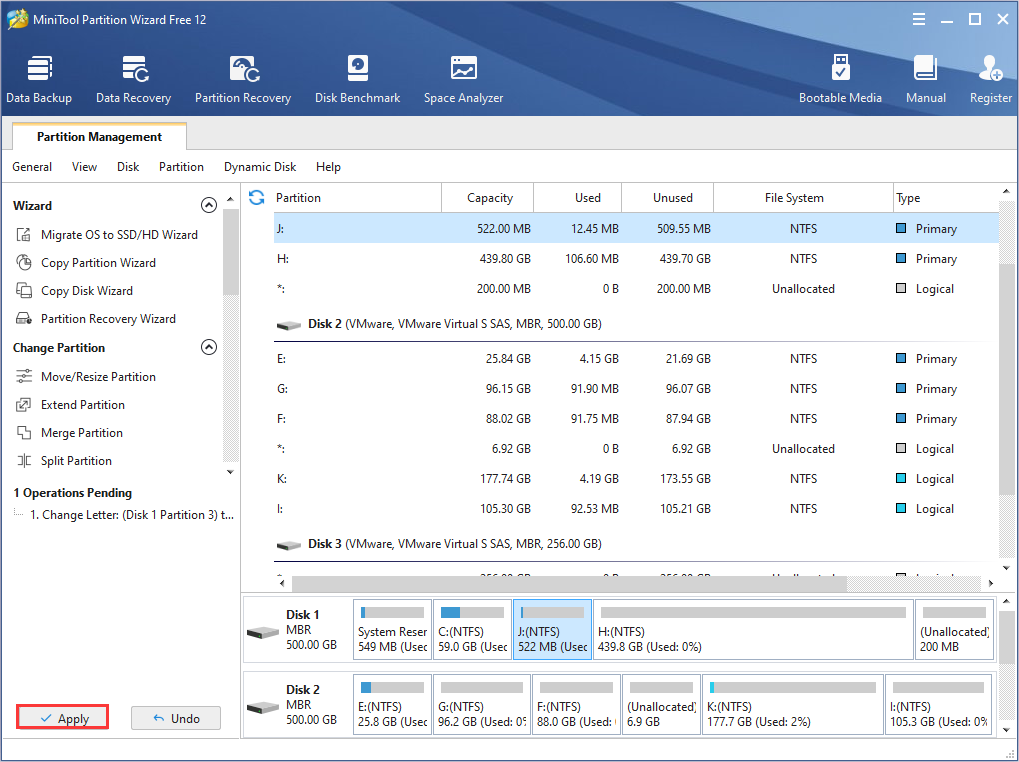The image size is (1019, 762).
Task: Select the C:(NTFS) block in the disk map
Action: pyautogui.click(x=472, y=629)
